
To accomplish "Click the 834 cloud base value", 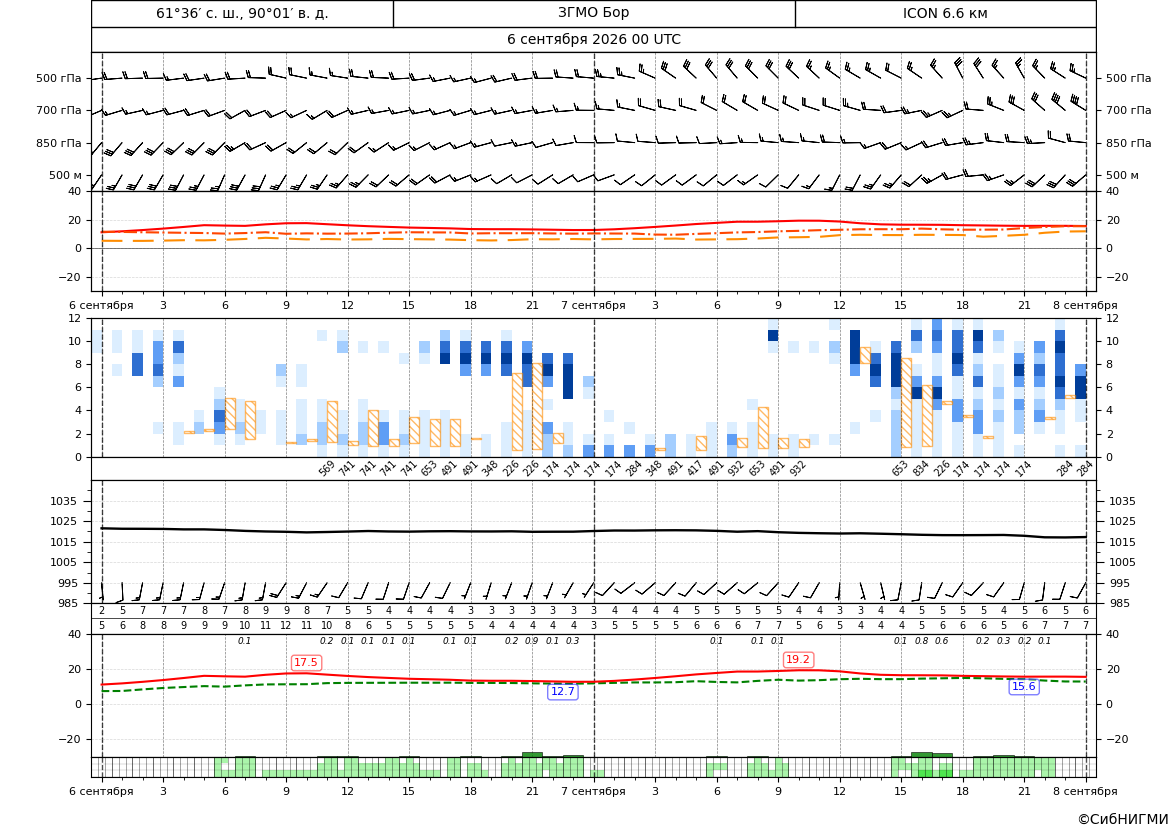I will point(921,468).
